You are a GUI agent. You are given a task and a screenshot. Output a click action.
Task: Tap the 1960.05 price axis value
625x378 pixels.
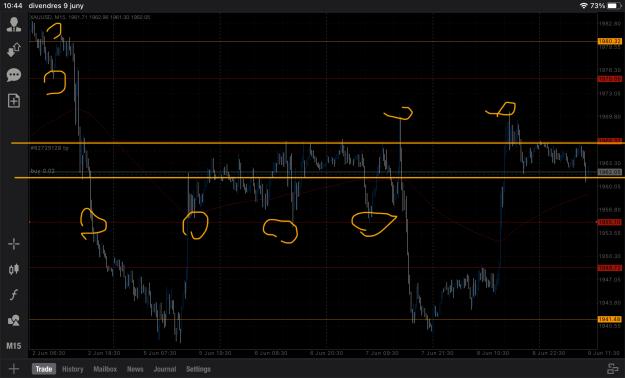609,187
